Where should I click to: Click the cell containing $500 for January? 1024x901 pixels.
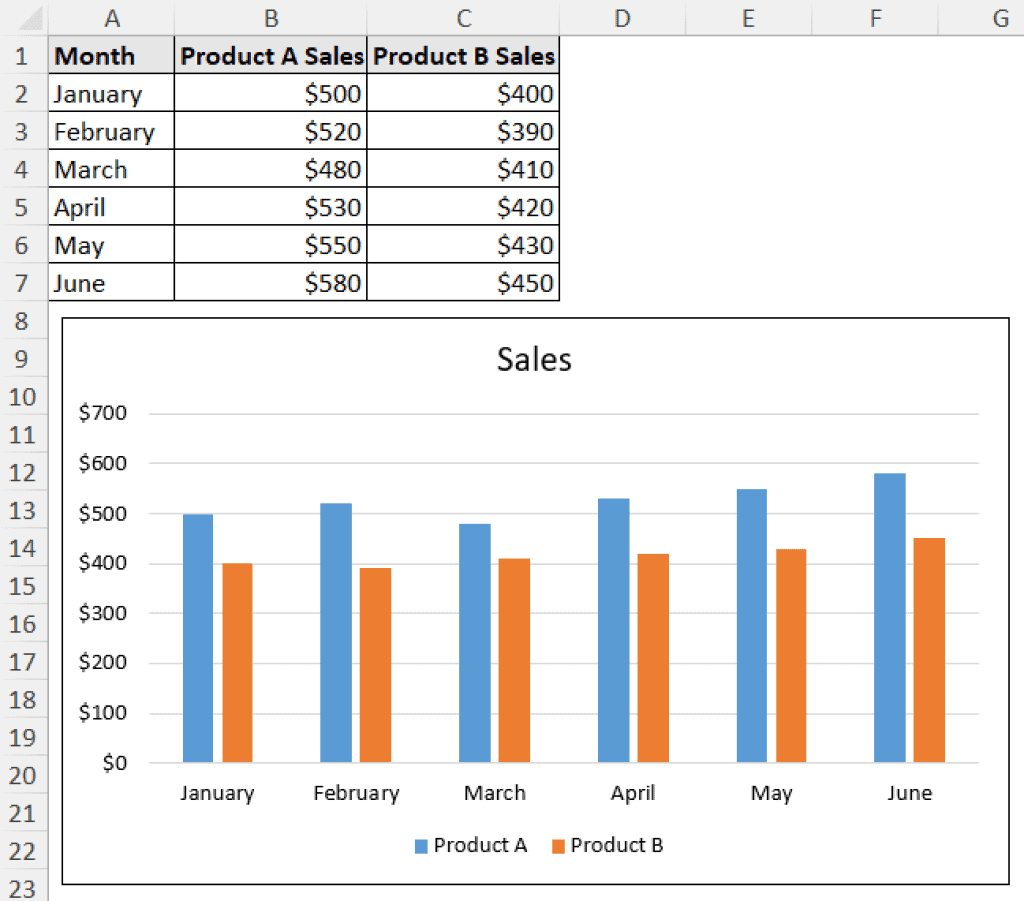[271, 93]
